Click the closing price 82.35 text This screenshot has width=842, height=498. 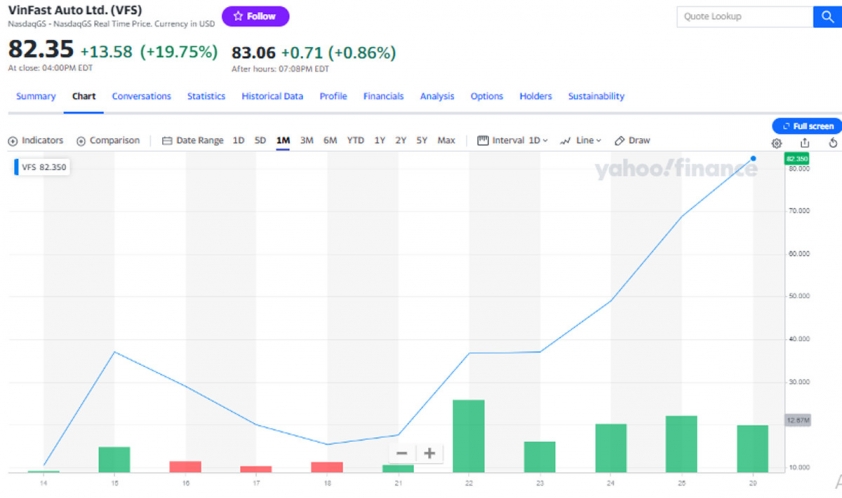[41, 49]
